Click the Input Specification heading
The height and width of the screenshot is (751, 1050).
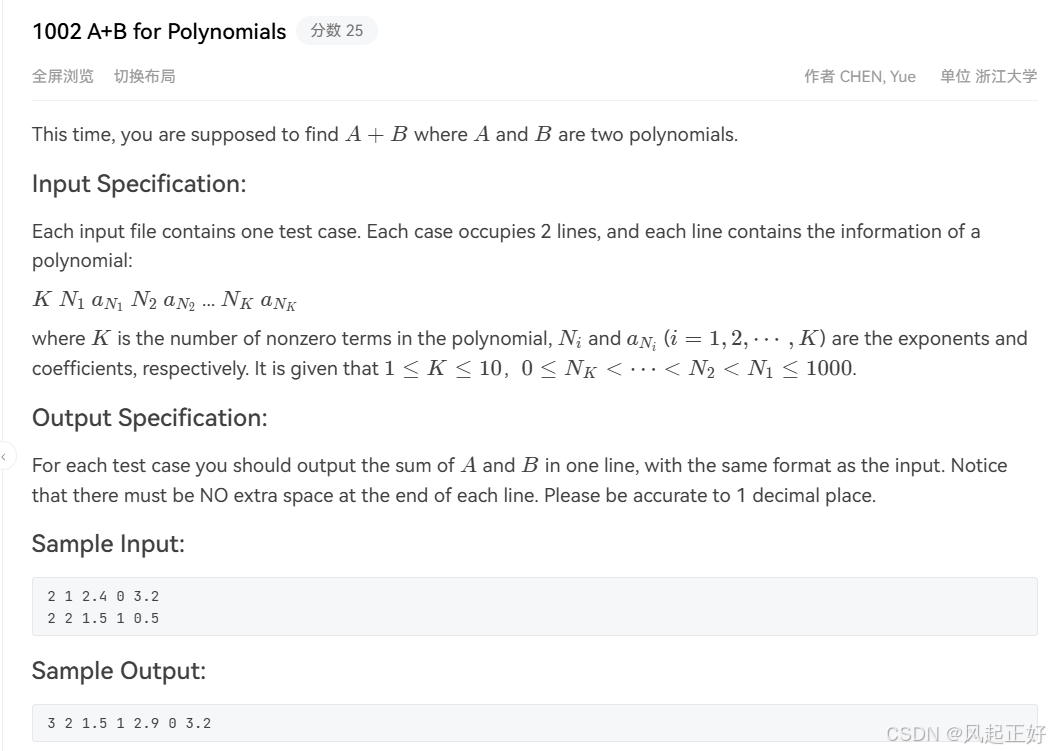point(139,184)
